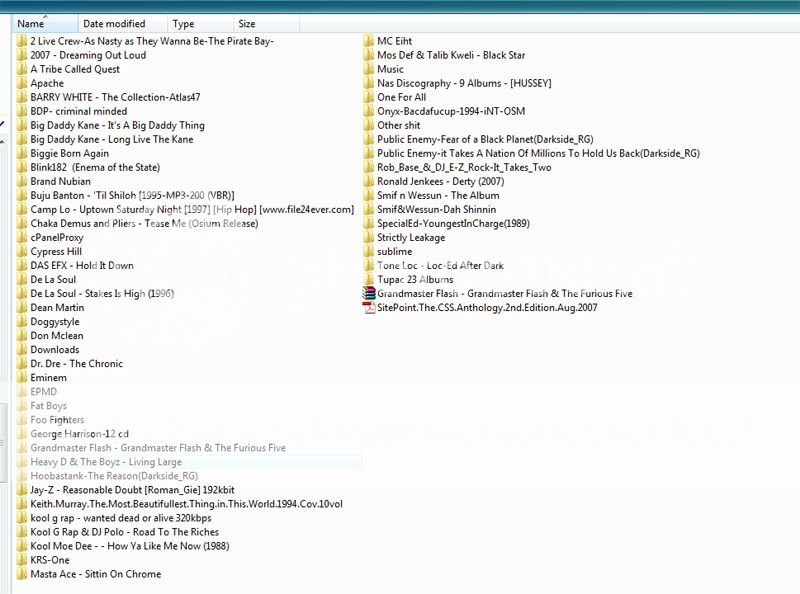Select 'Hoobastank-The Reason(Darkside_RG)' name
The height and width of the screenshot is (594, 800).
click(x=114, y=476)
